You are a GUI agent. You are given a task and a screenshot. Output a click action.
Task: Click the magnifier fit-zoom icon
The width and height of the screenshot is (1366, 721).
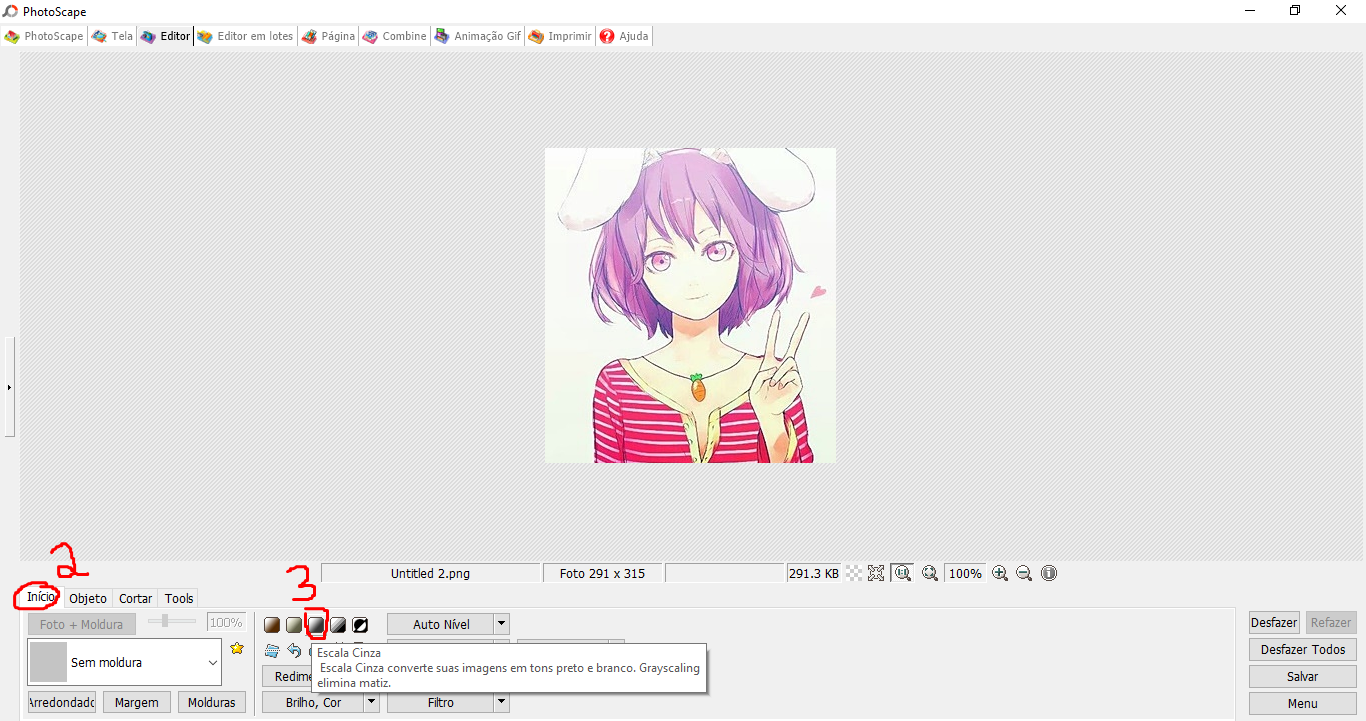[x=930, y=573]
